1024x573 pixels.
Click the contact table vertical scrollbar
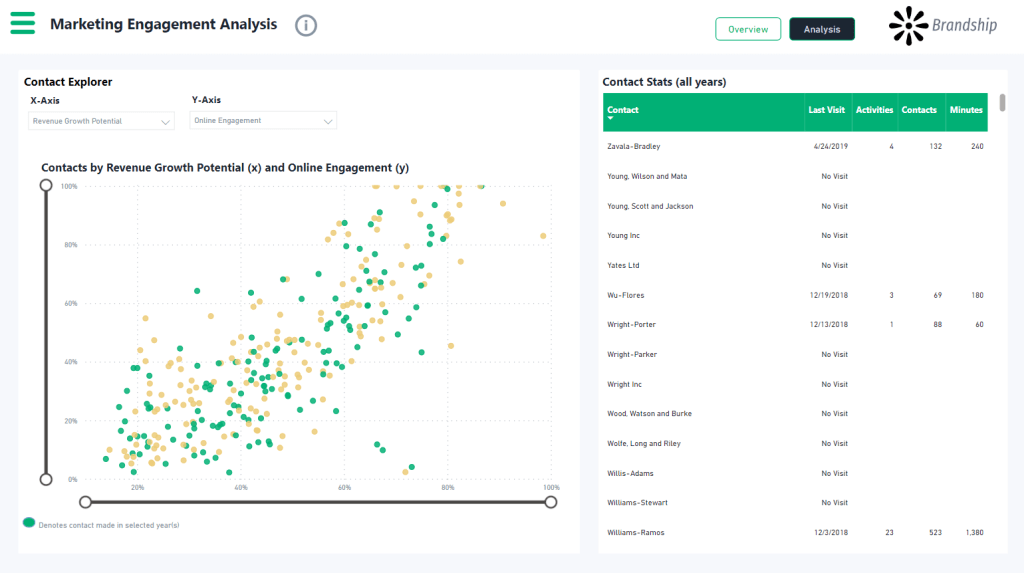pyautogui.click(x=1002, y=103)
